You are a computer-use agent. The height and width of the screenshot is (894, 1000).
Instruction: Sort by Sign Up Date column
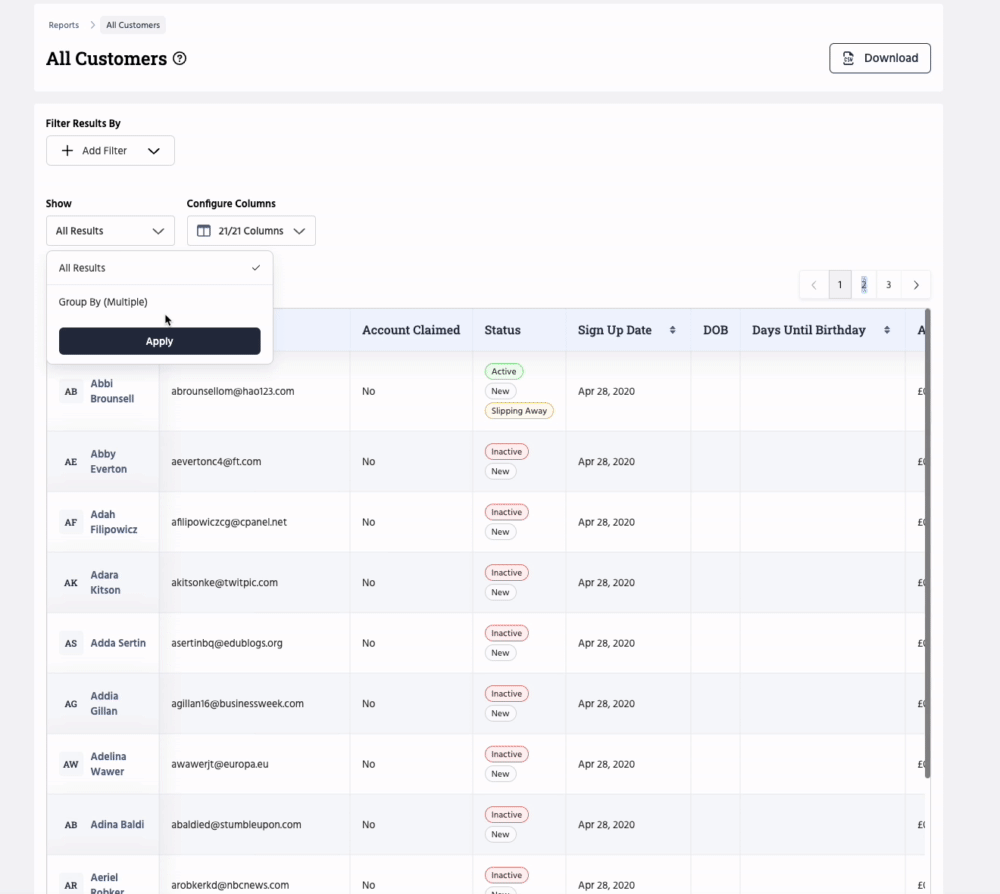point(672,330)
